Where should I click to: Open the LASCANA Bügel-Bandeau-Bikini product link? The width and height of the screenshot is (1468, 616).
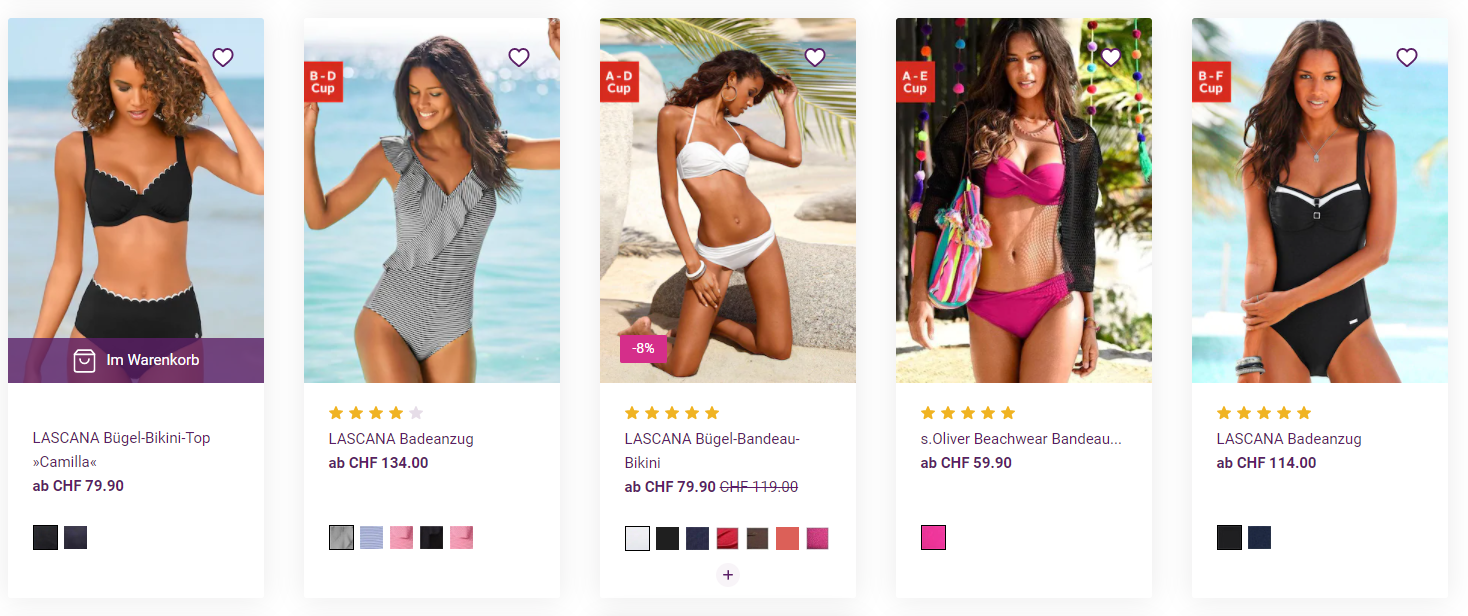click(x=712, y=451)
